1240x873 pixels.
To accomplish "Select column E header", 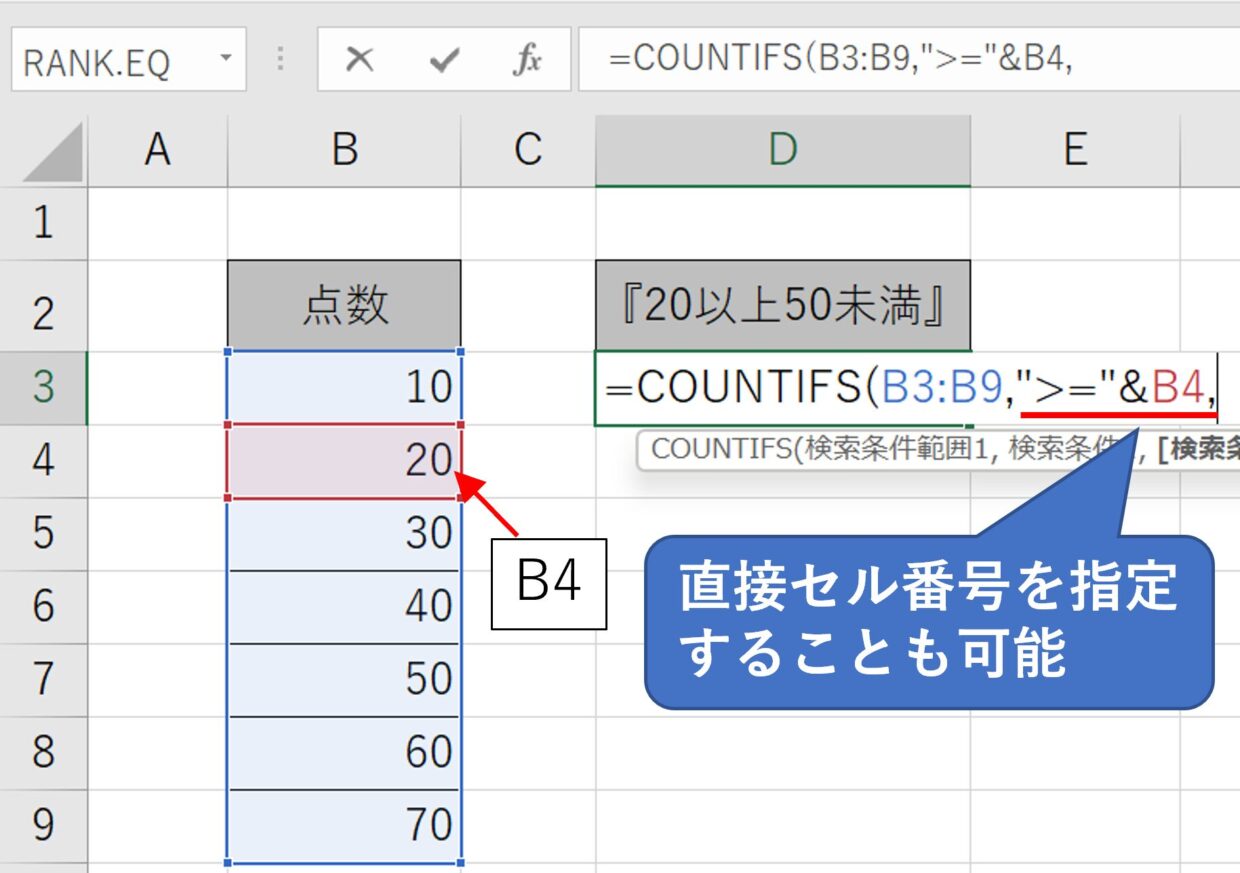I will point(1075,151).
